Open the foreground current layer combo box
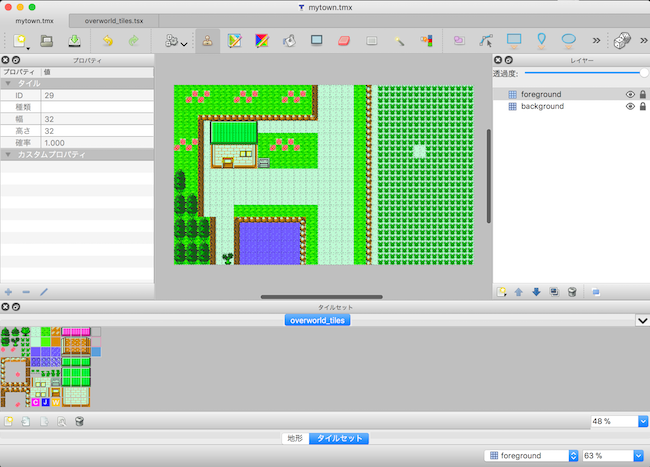Image resolution: width=650 pixels, height=467 pixels. tap(531, 456)
